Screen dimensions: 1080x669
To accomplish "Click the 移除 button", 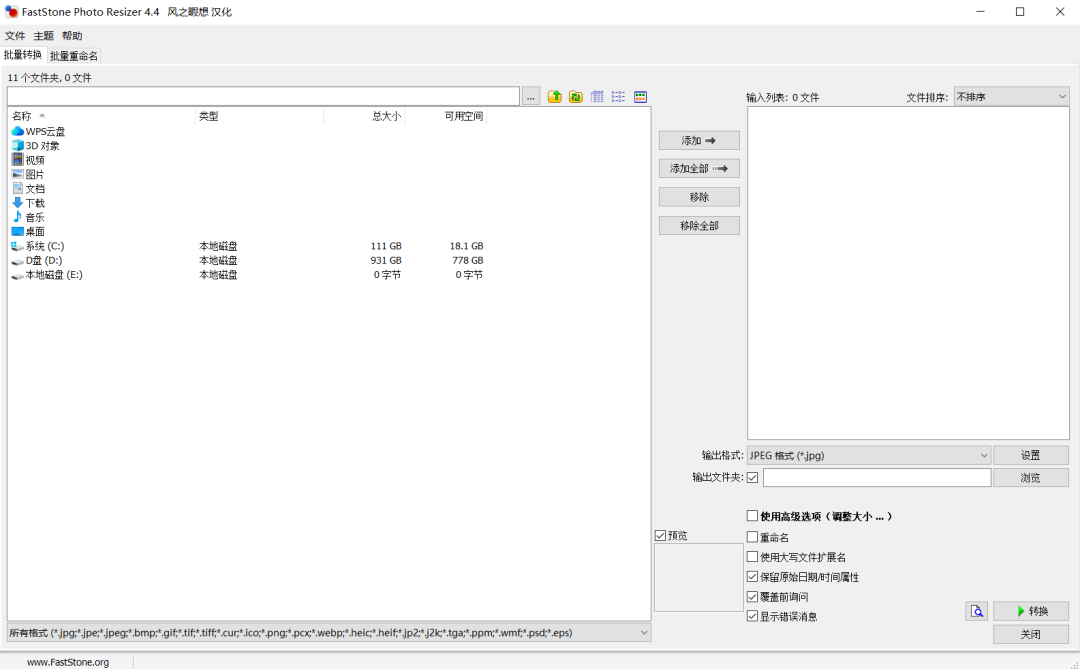I will click(x=699, y=197).
